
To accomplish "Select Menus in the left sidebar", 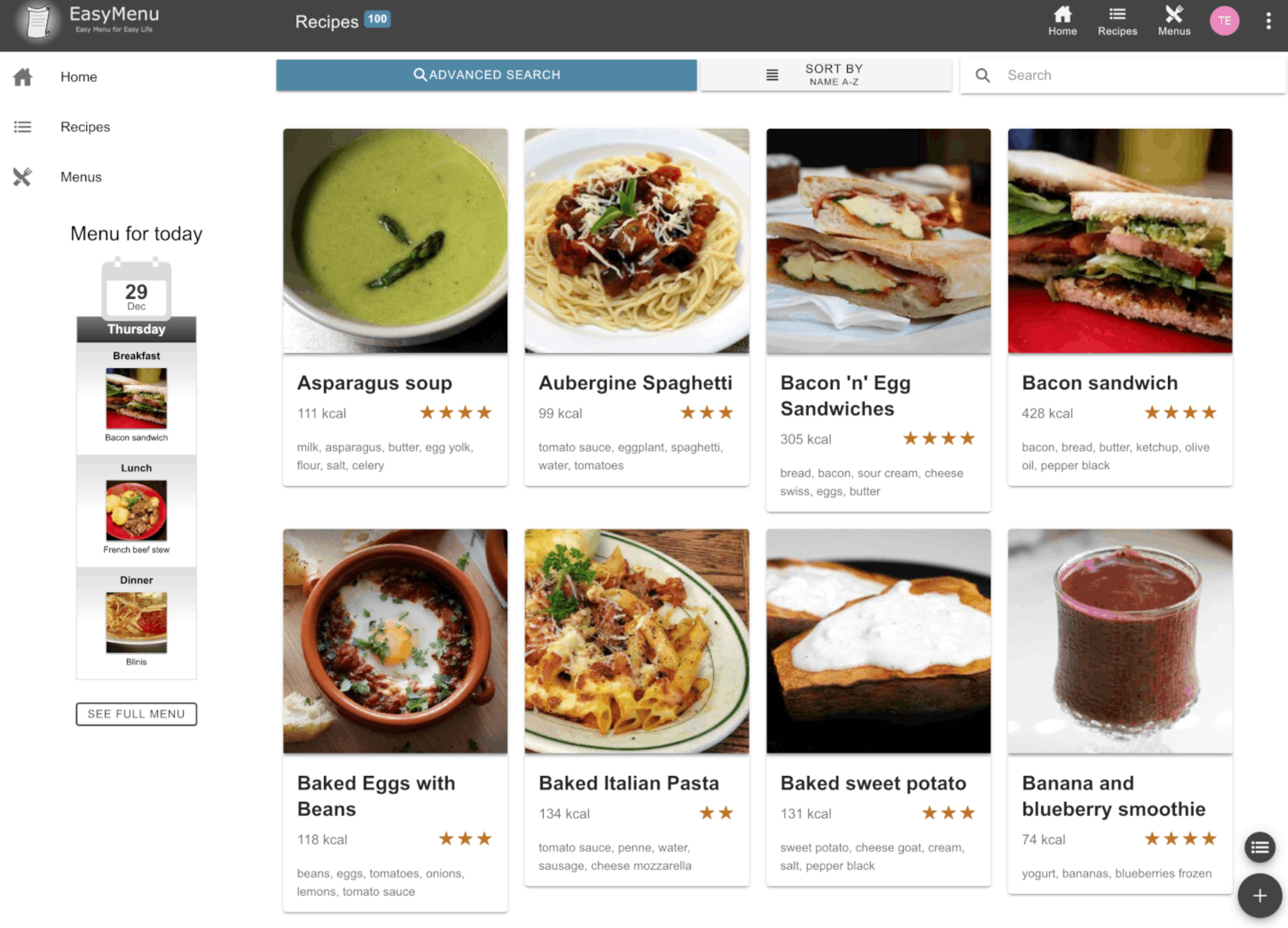I will pos(81,177).
